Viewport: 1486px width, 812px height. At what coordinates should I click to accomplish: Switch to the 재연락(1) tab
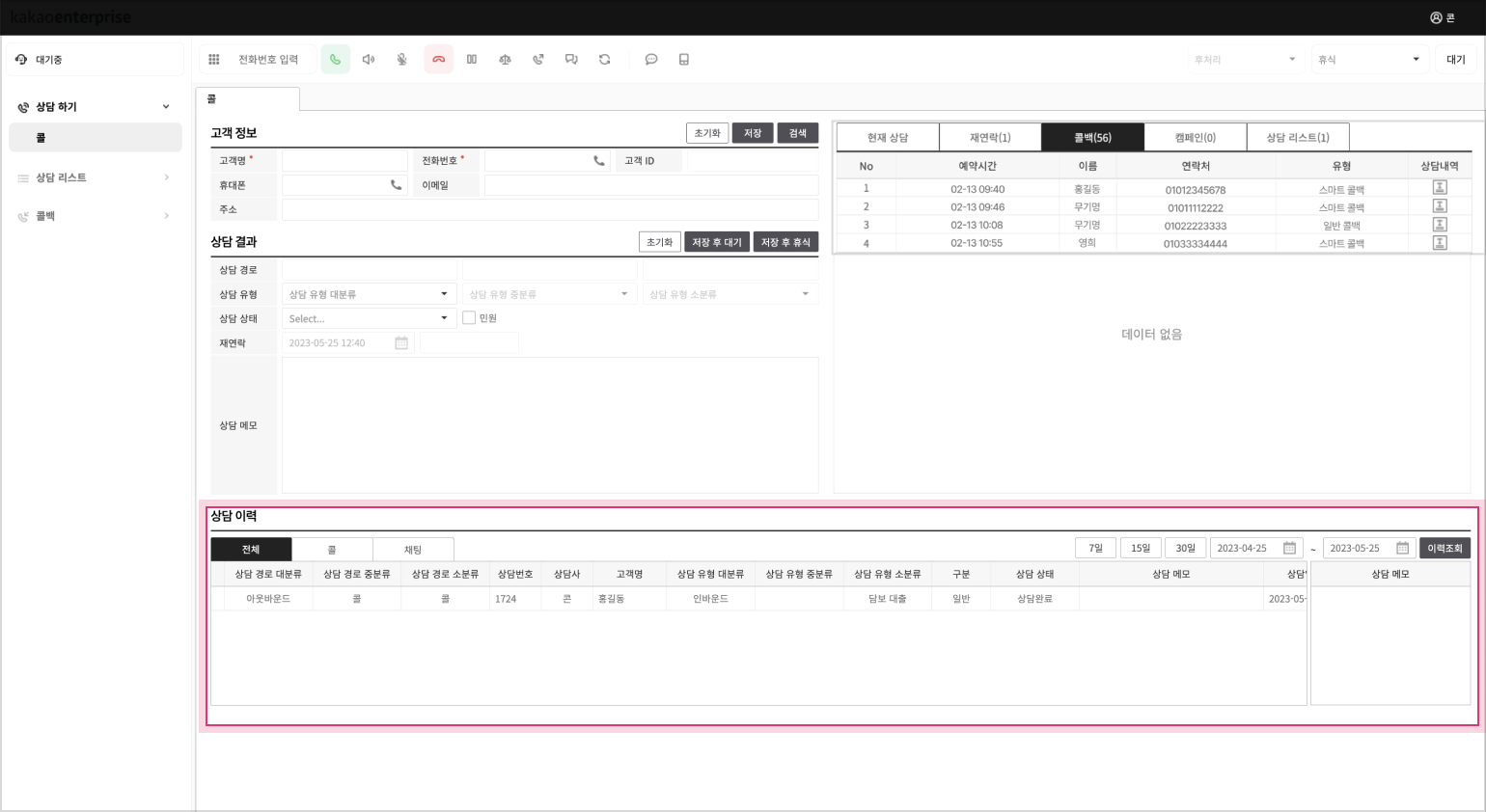click(x=990, y=138)
